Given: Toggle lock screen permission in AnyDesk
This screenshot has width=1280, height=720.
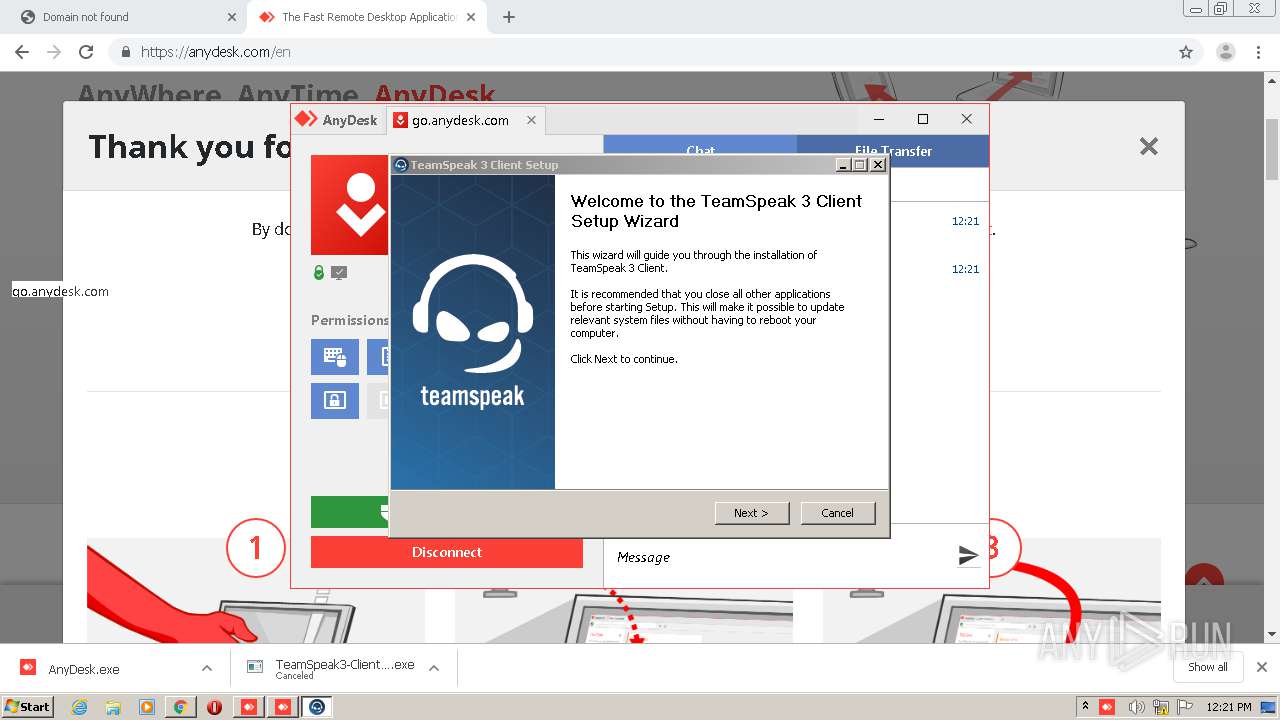Looking at the screenshot, I should pyautogui.click(x=335, y=400).
